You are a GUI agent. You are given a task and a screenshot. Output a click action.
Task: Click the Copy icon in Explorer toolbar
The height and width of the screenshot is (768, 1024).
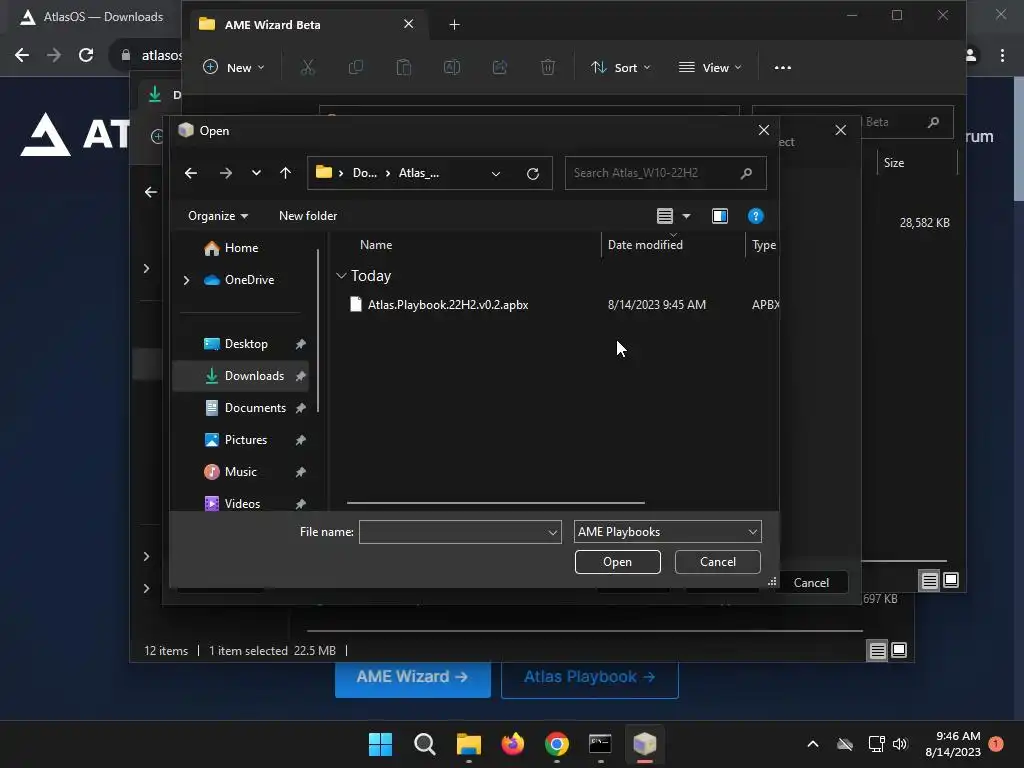point(356,67)
